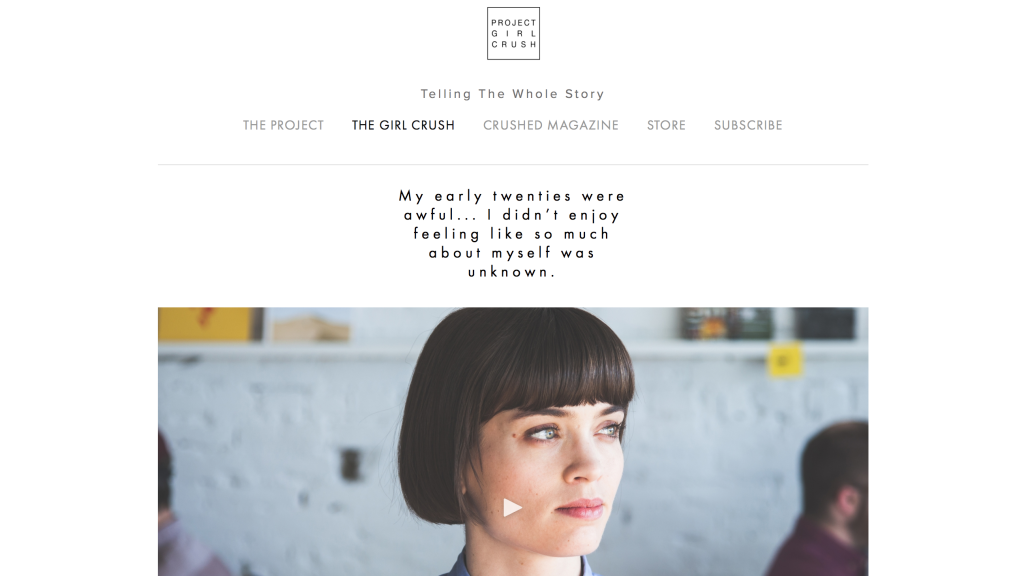
Task: Click the yellow book on the shelf
Action: [x=207, y=325]
